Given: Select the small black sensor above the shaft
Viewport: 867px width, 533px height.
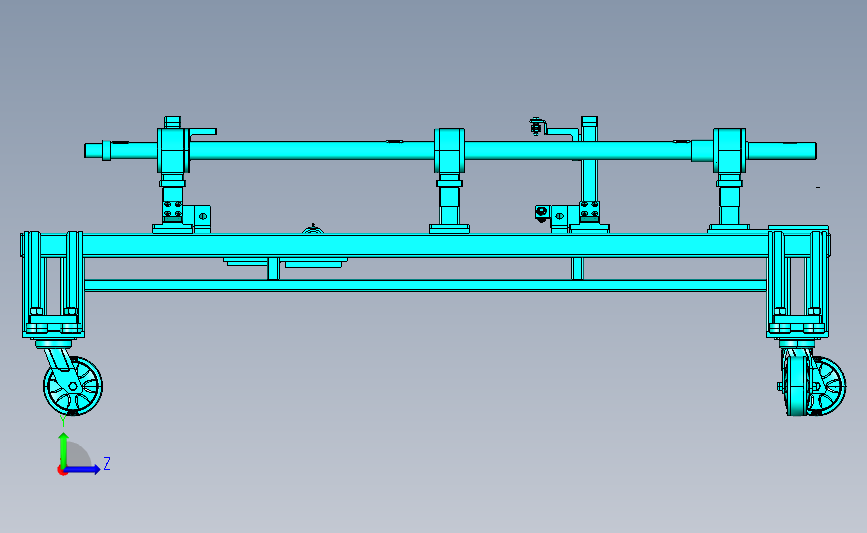Looking at the screenshot, I should [536, 127].
